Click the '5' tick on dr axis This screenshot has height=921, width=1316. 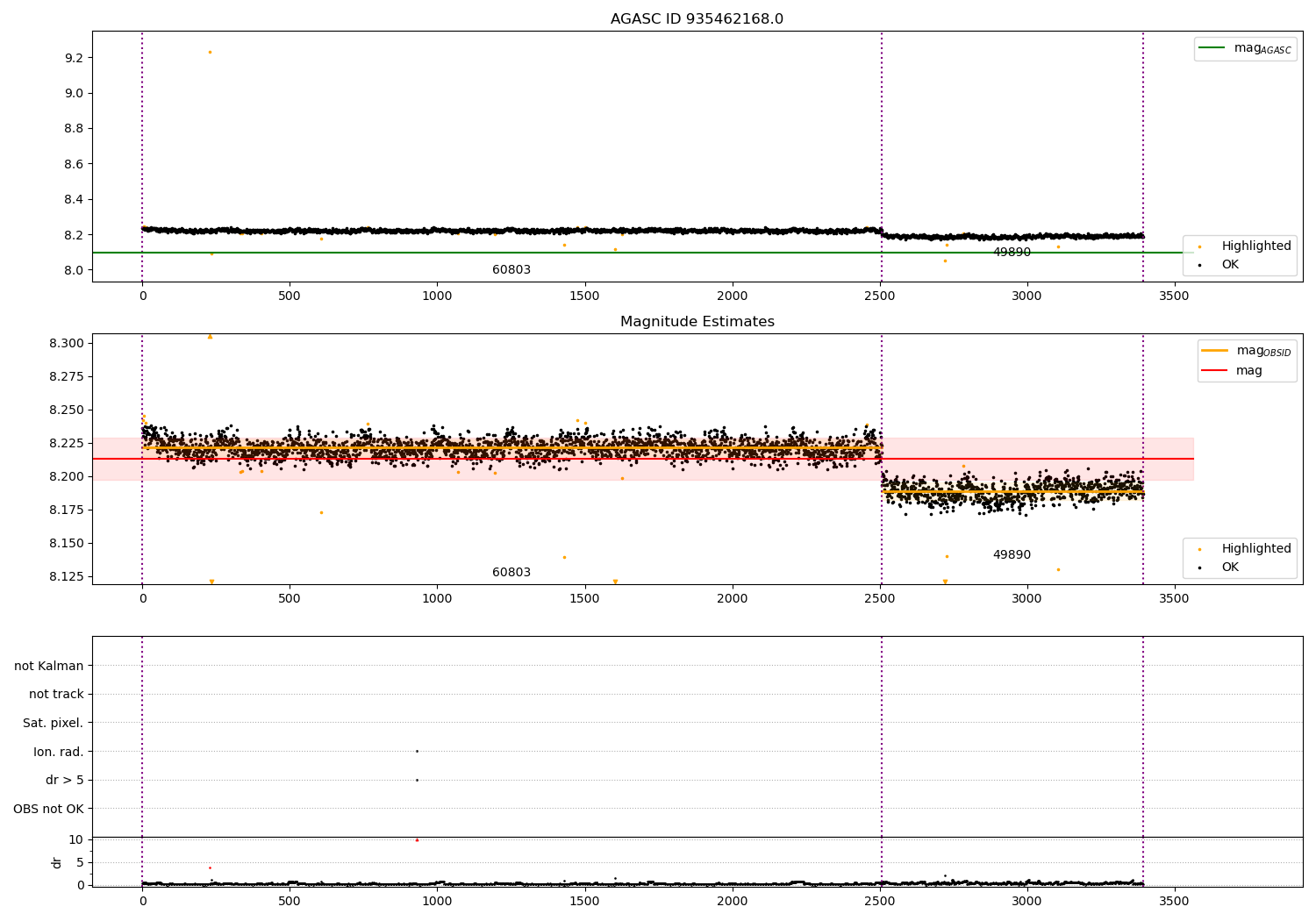(x=80, y=862)
